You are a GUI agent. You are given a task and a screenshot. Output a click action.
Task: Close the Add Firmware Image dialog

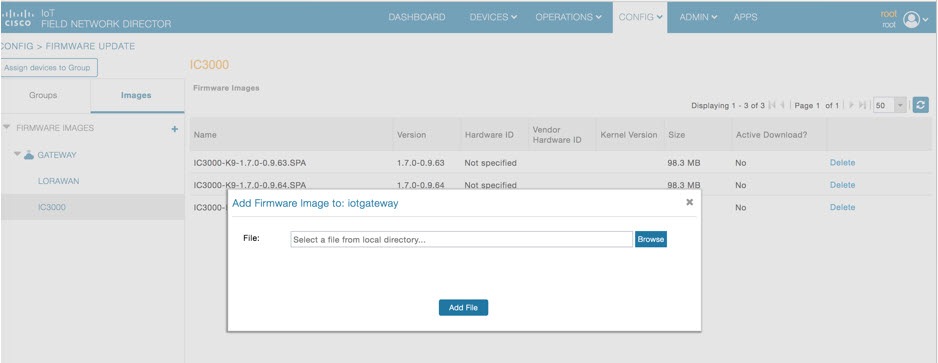pos(689,202)
